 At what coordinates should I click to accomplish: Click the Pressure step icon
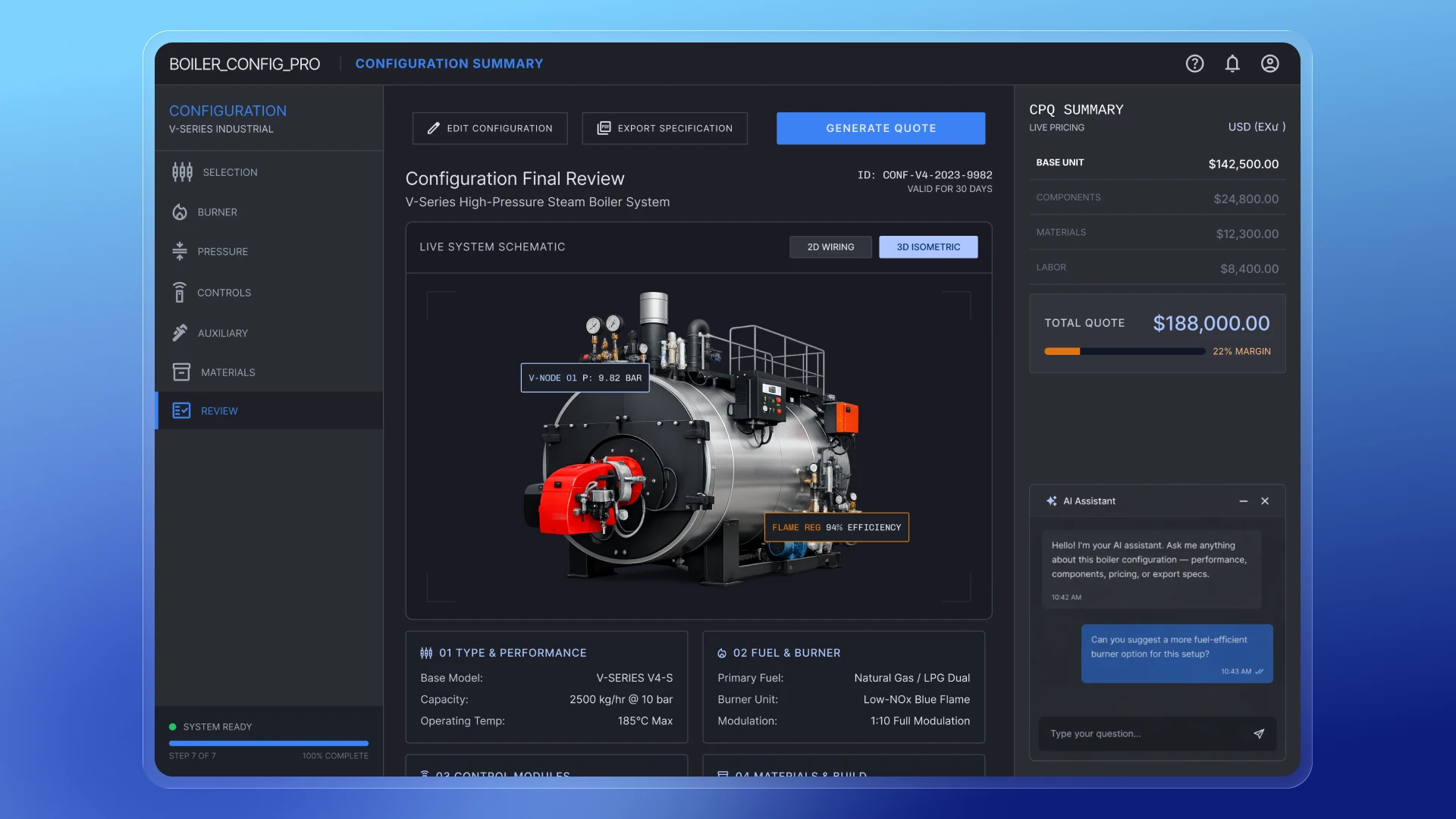(180, 251)
